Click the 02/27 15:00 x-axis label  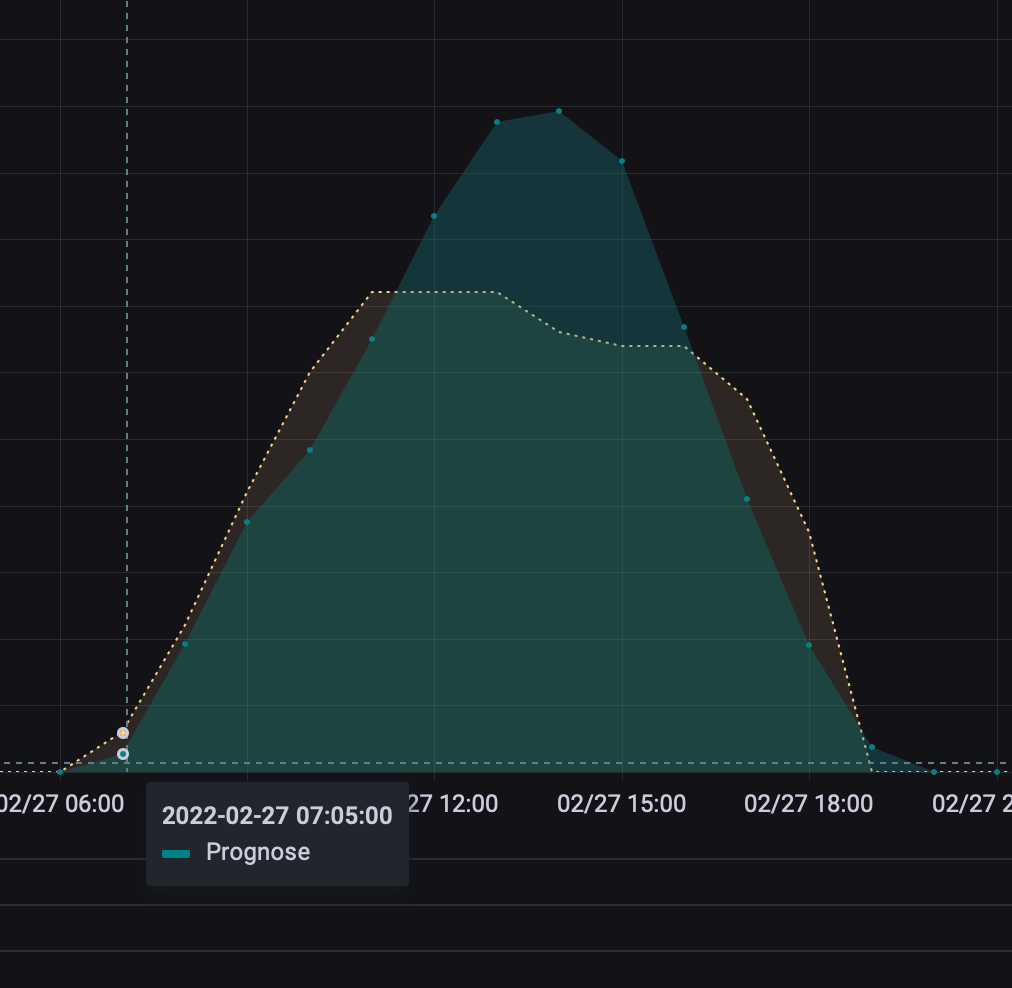pyautogui.click(x=621, y=804)
